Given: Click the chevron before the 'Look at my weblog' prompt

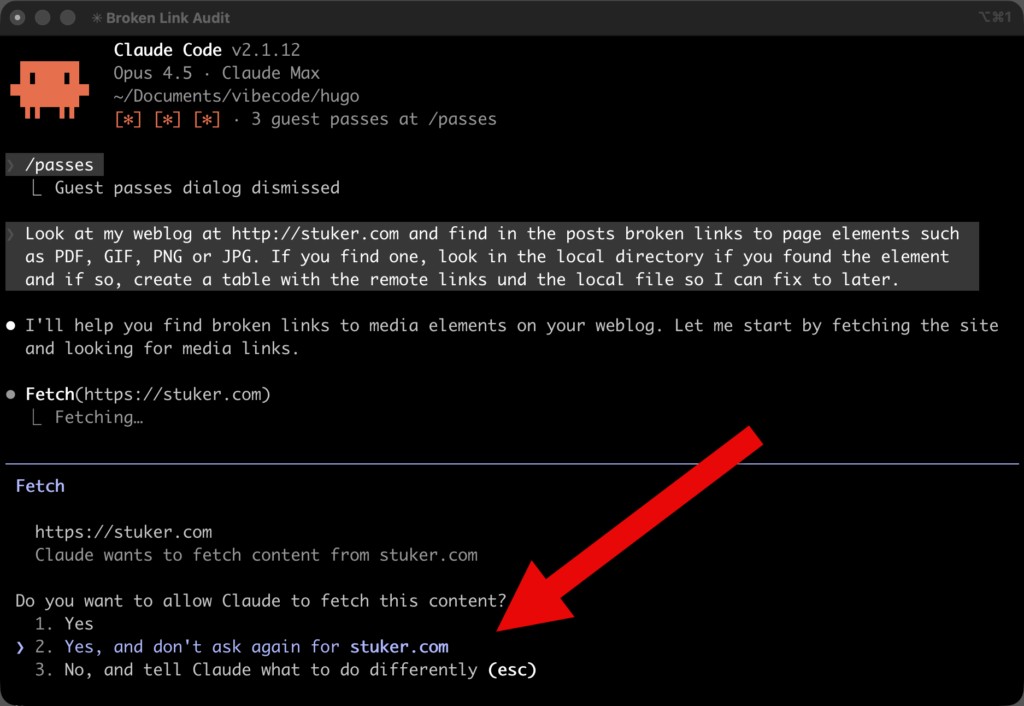Looking at the screenshot, I should click(11, 234).
